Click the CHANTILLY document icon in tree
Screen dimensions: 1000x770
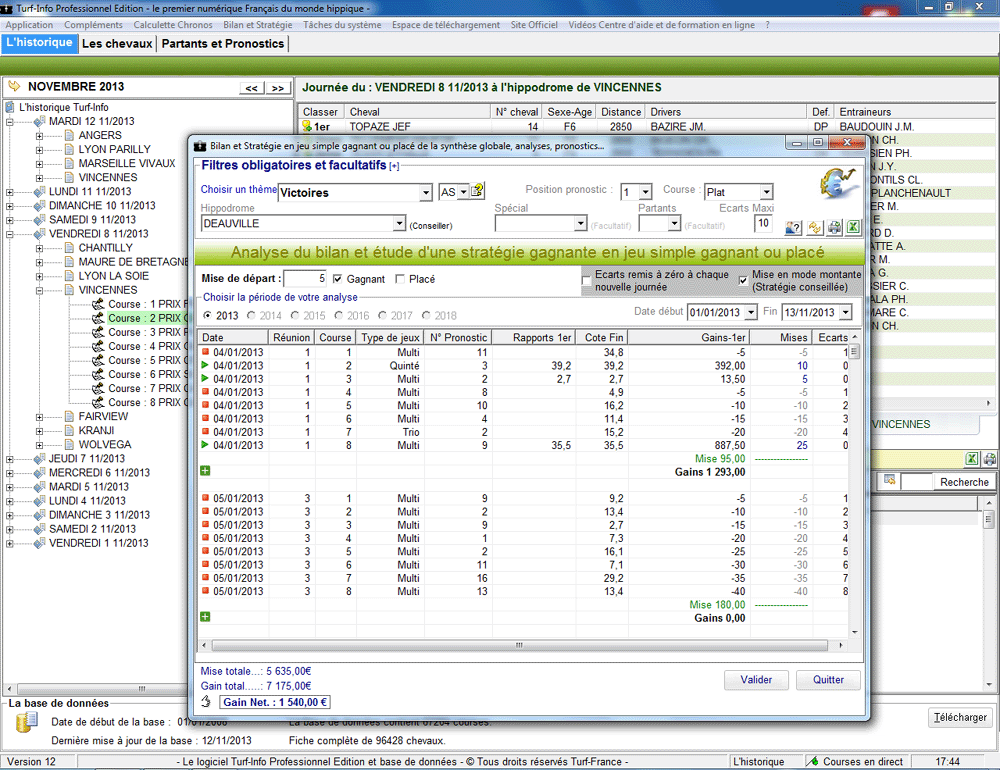tap(70, 248)
